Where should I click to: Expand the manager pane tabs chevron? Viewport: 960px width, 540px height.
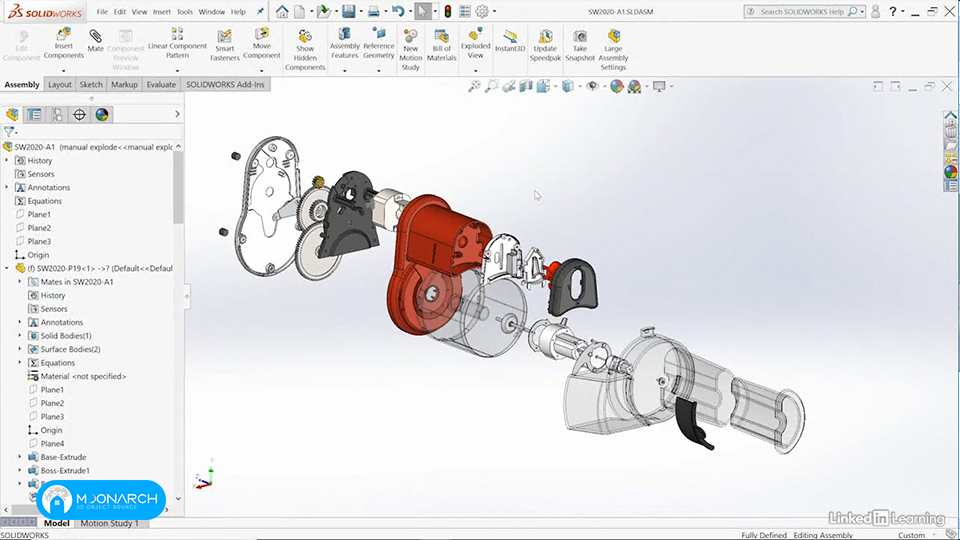(x=178, y=114)
